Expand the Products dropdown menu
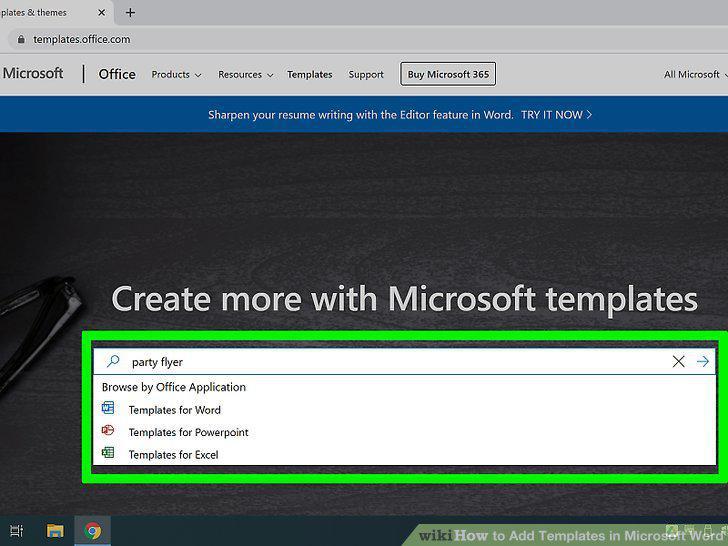This screenshot has height=546, width=728. tap(176, 74)
